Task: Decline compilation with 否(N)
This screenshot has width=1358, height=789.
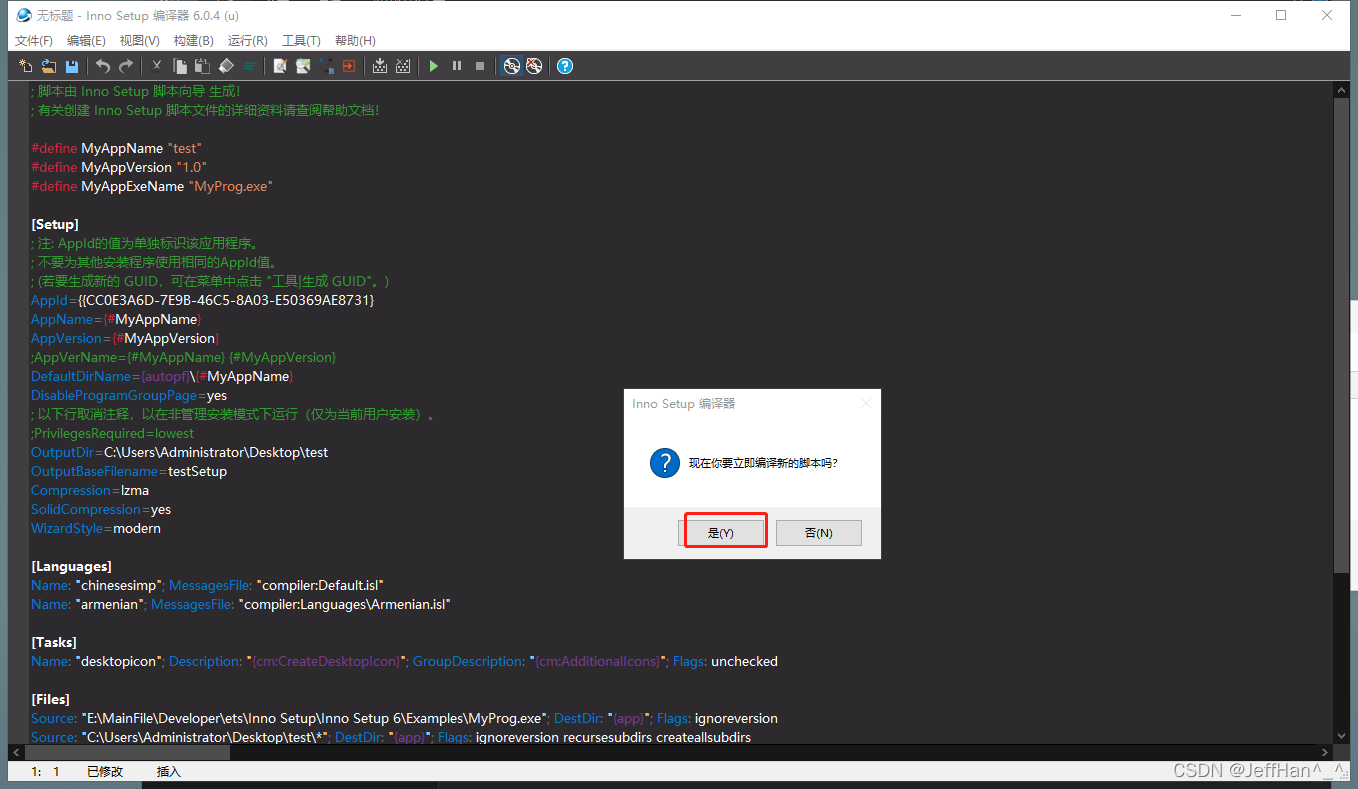Action: (x=818, y=531)
